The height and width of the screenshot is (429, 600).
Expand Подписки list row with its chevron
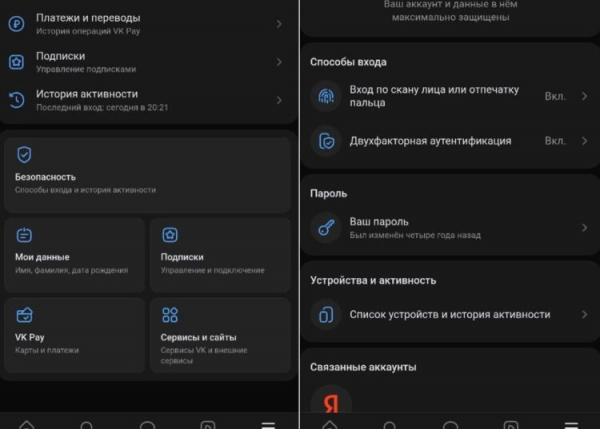[279, 62]
